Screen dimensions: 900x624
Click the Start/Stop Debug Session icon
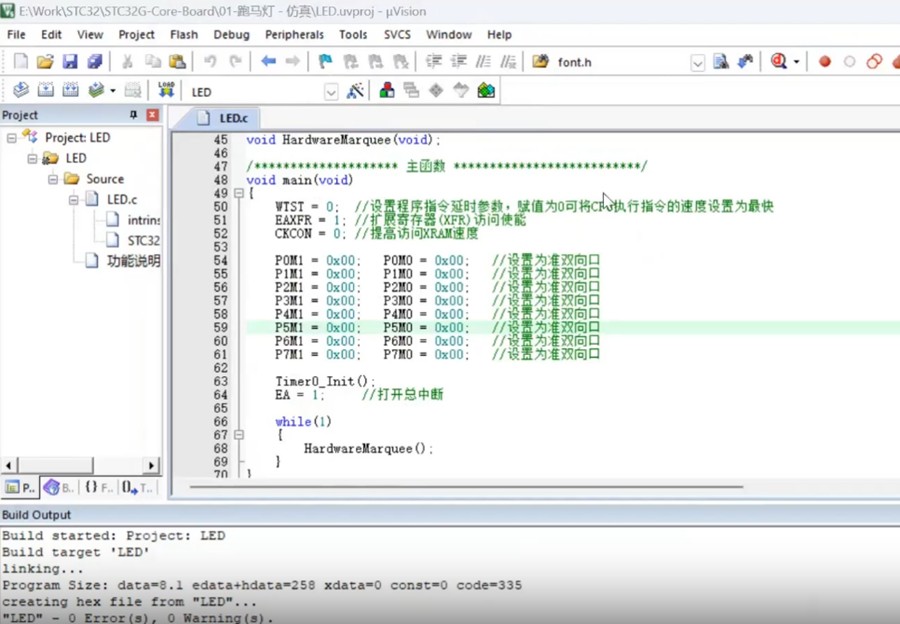tap(779, 62)
